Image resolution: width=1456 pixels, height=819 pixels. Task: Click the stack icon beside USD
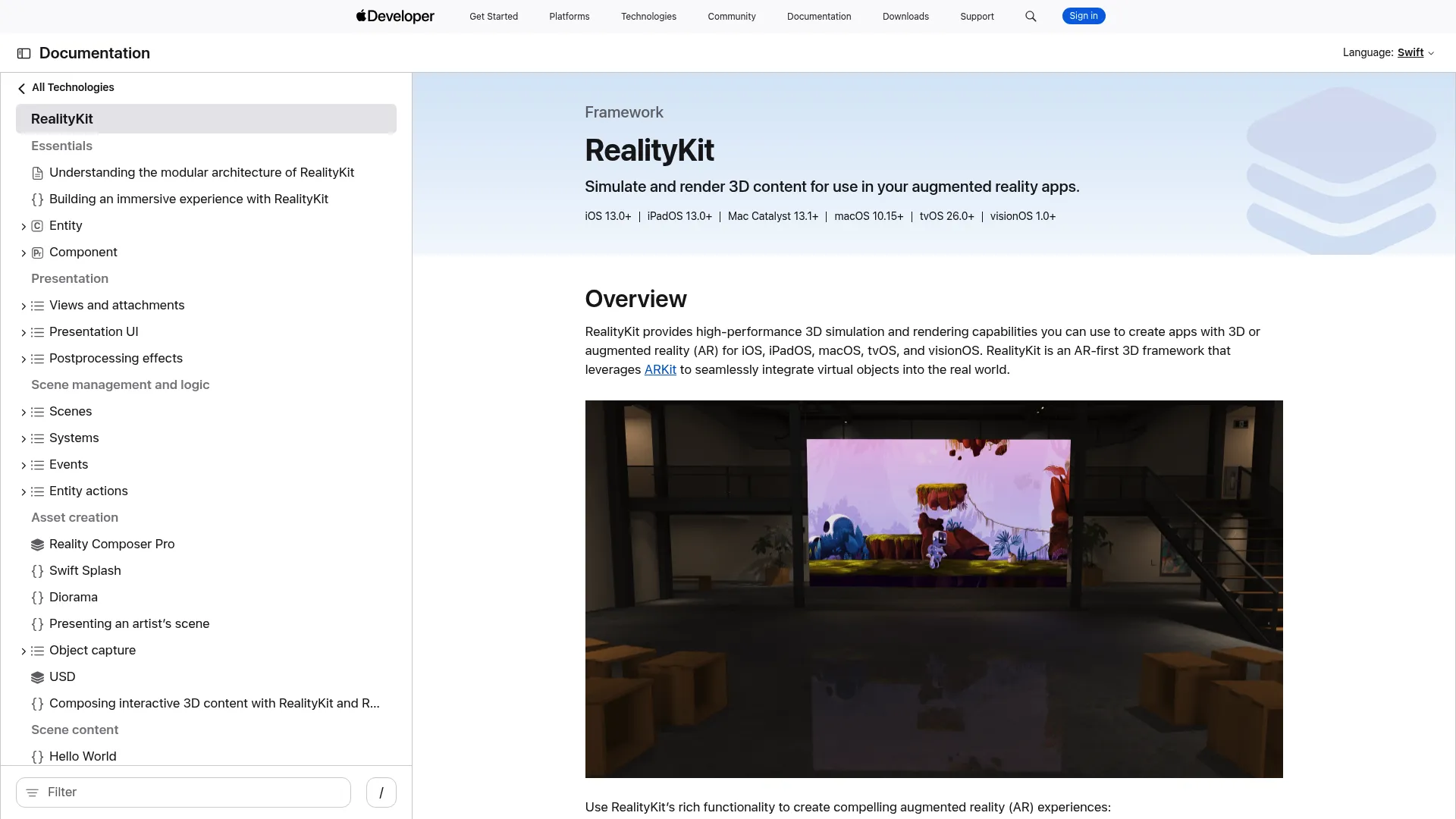point(37,677)
